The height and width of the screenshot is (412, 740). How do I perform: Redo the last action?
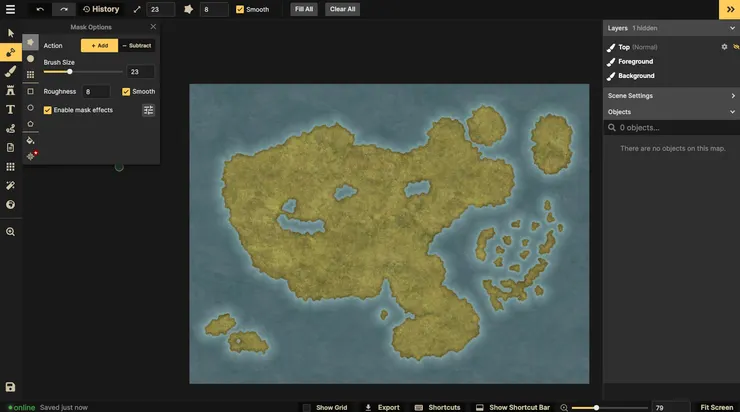coord(64,9)
